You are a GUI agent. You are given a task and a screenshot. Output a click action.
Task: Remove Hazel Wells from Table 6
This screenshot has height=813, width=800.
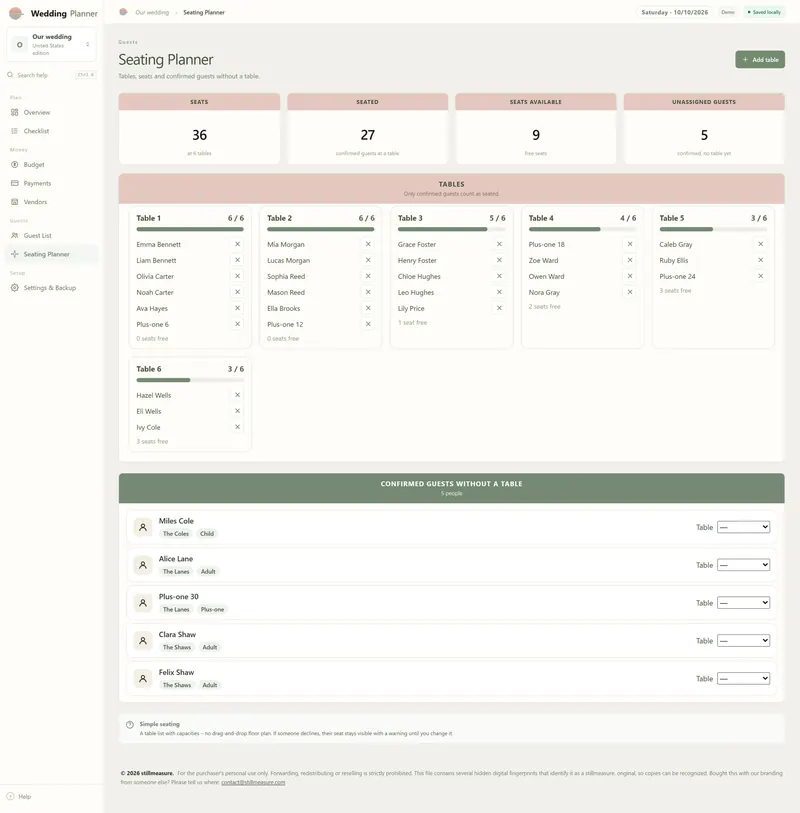[237, 395]
